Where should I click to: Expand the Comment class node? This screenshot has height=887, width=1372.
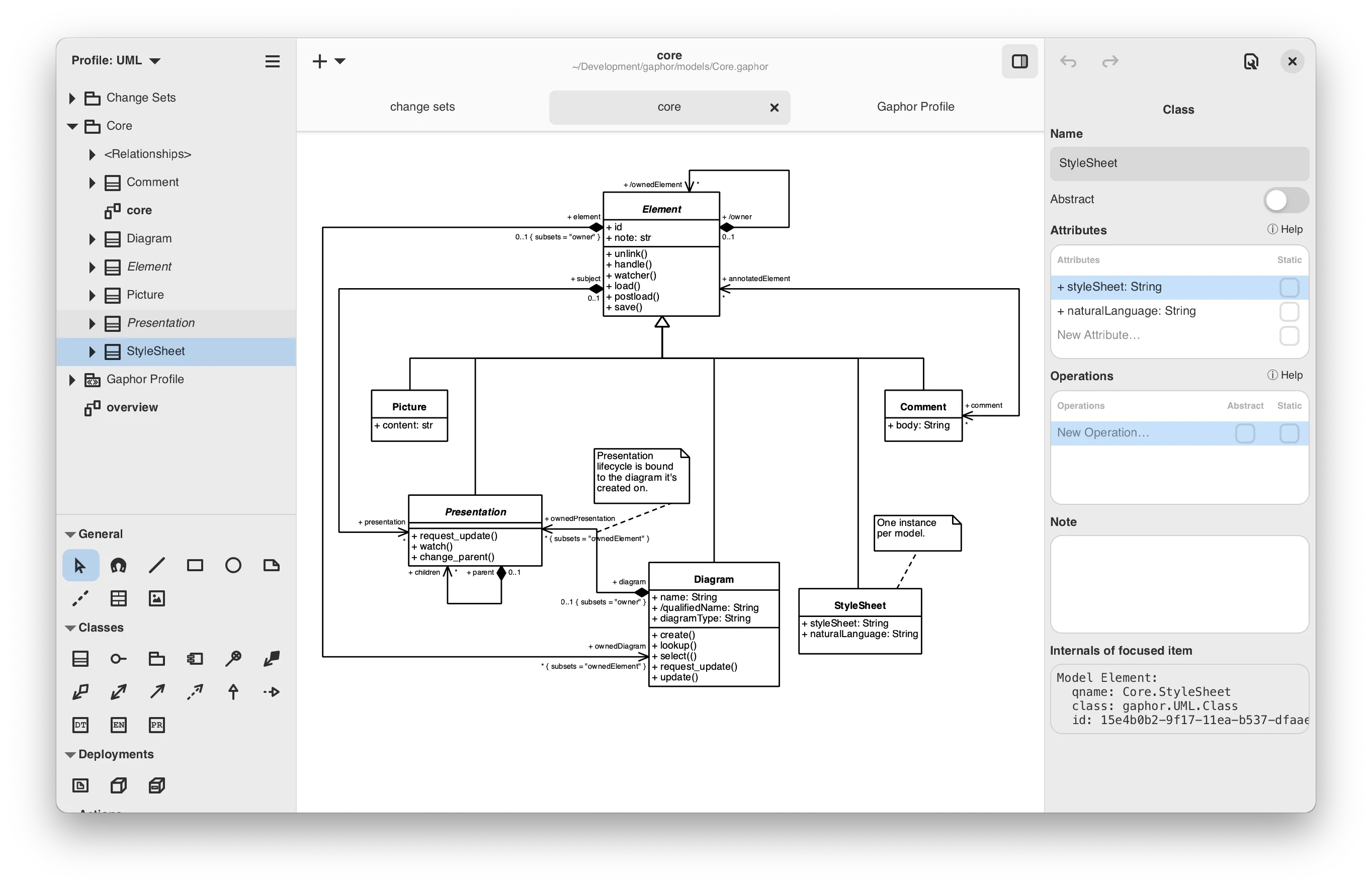92,183
